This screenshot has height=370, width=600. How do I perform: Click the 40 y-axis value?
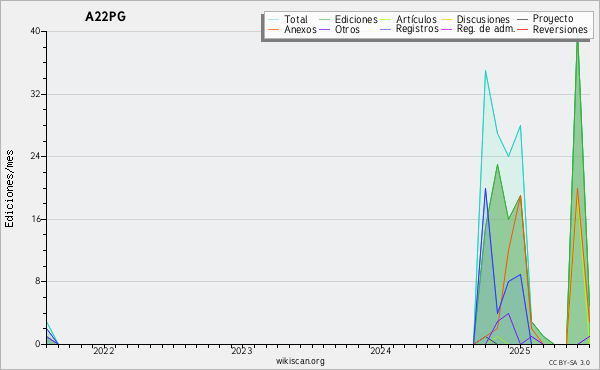[x=36, y=31]
